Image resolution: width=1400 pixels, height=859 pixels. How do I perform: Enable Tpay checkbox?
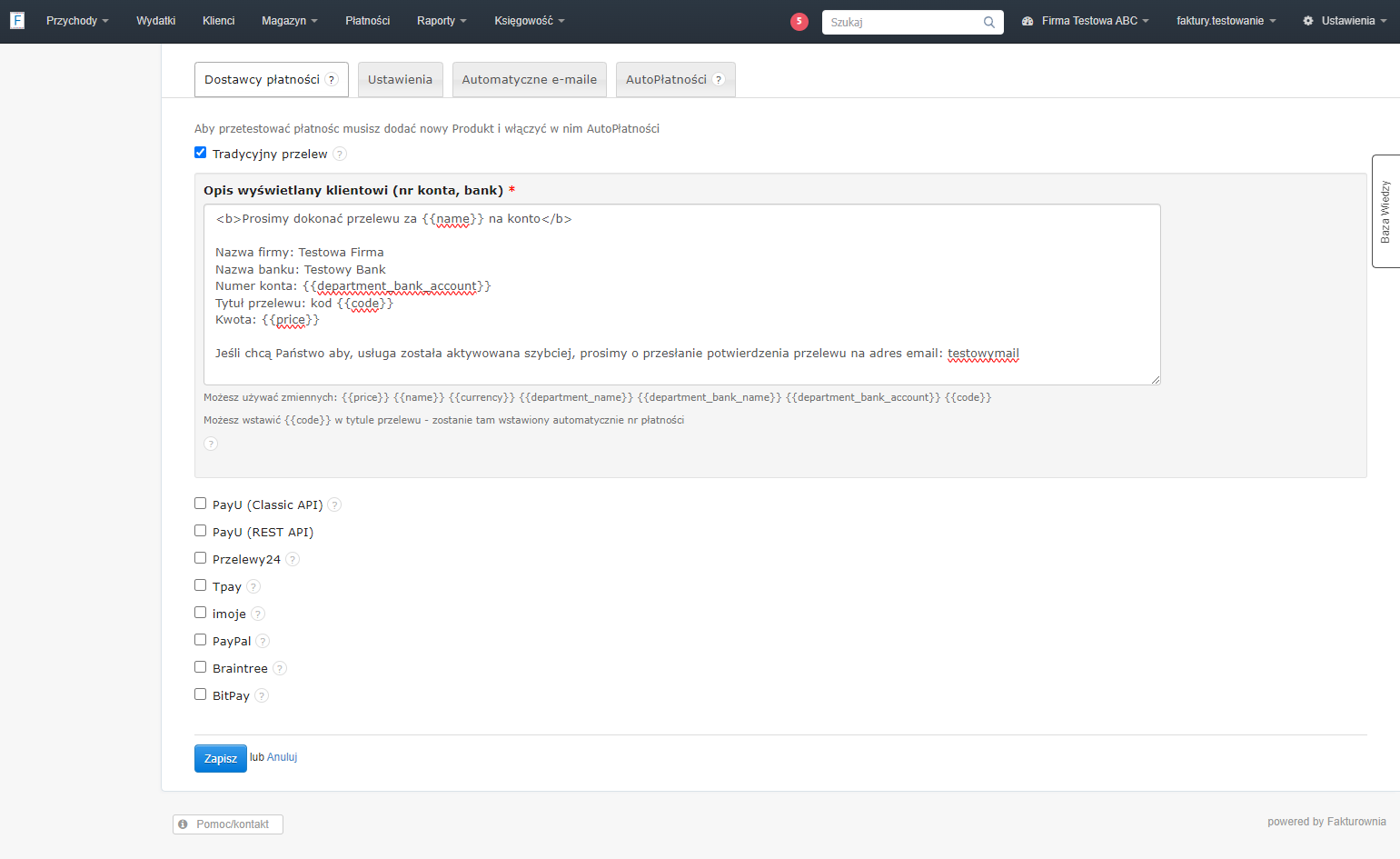(201, 585)
